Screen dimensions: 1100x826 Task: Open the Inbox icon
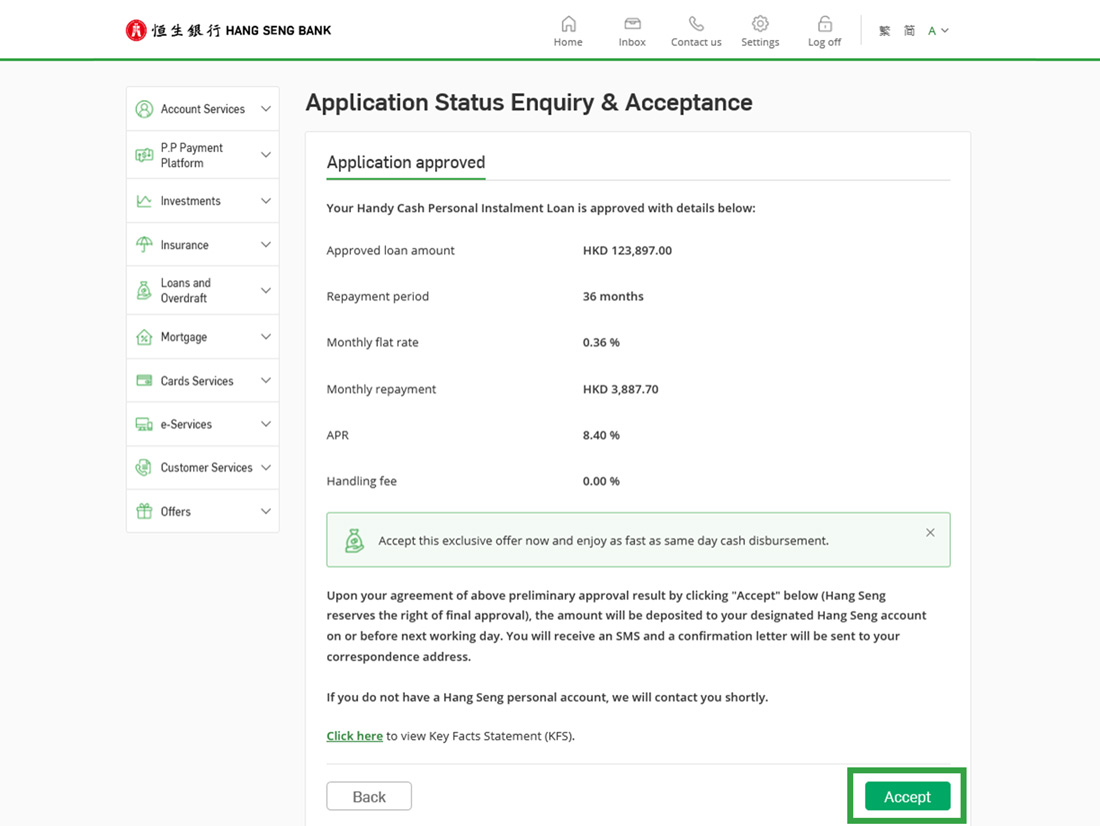pos(632,24)
